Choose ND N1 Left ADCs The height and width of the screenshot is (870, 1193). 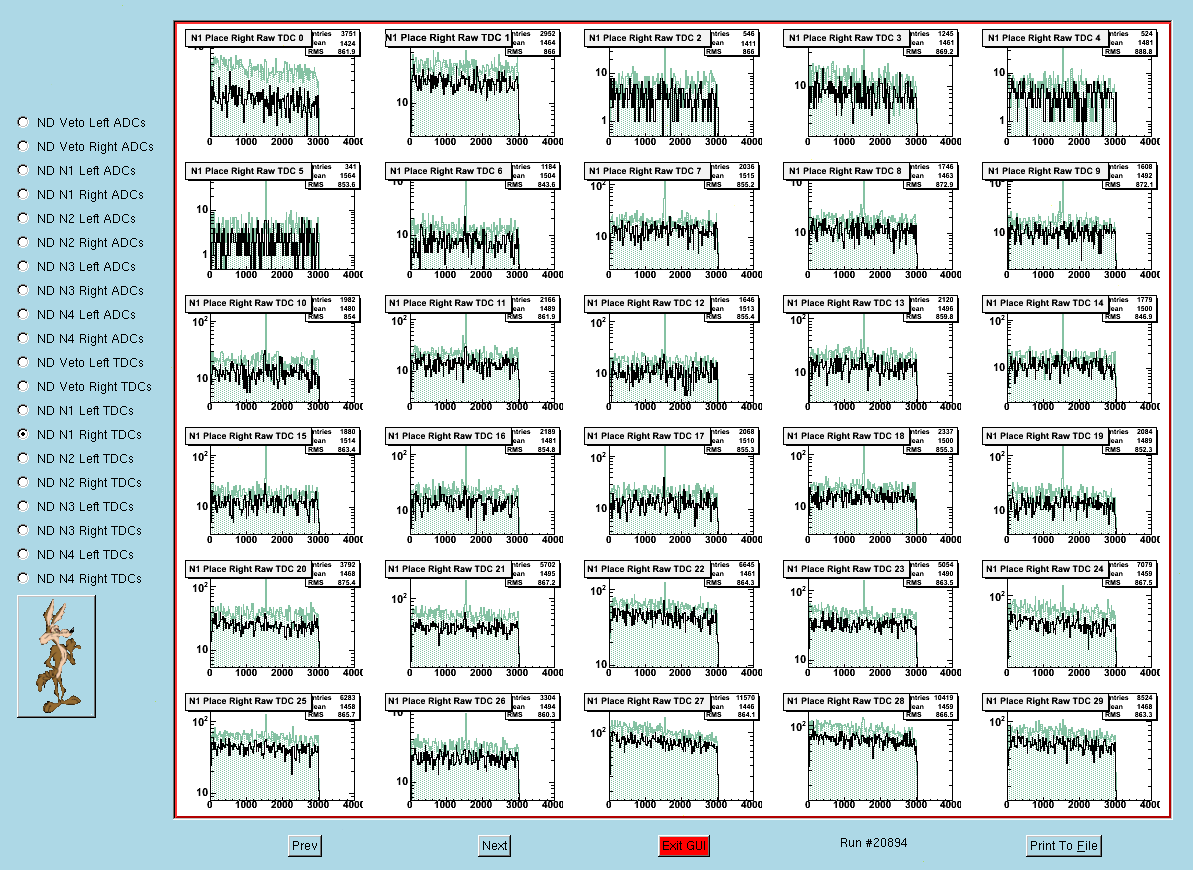coord(24,170)
